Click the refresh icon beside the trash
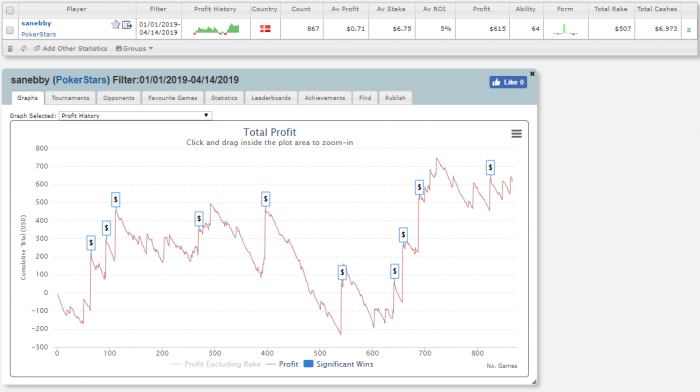 click(24, 49)
